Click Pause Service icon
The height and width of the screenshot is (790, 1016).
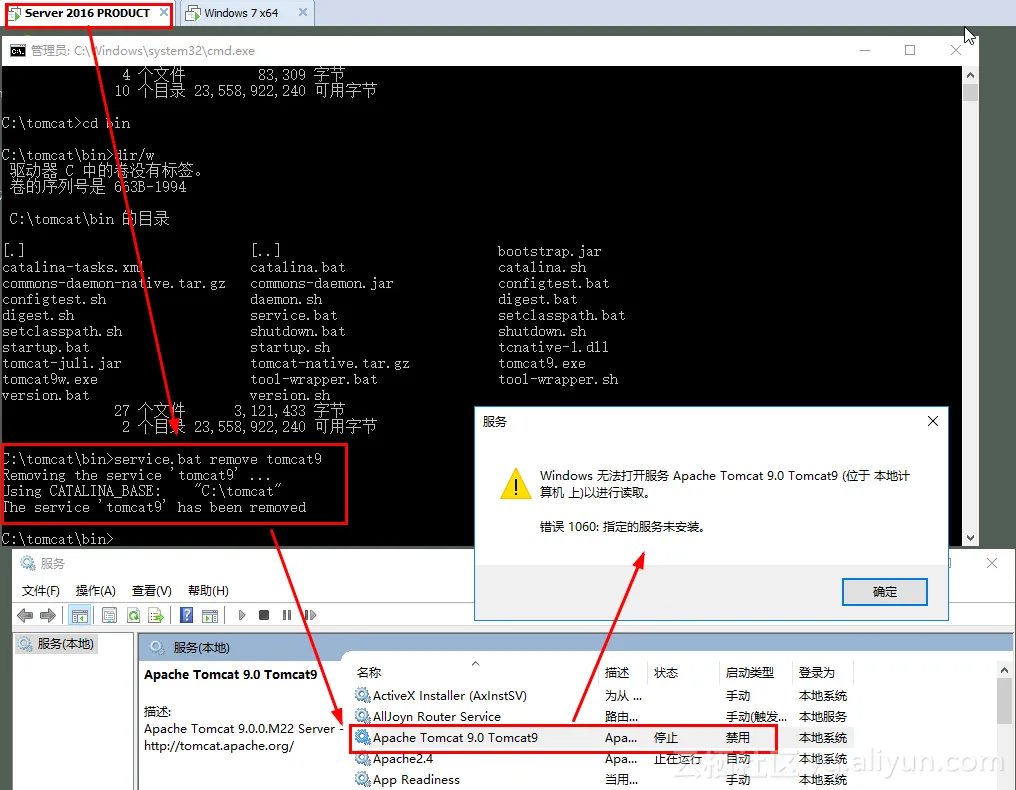[287, 615]
